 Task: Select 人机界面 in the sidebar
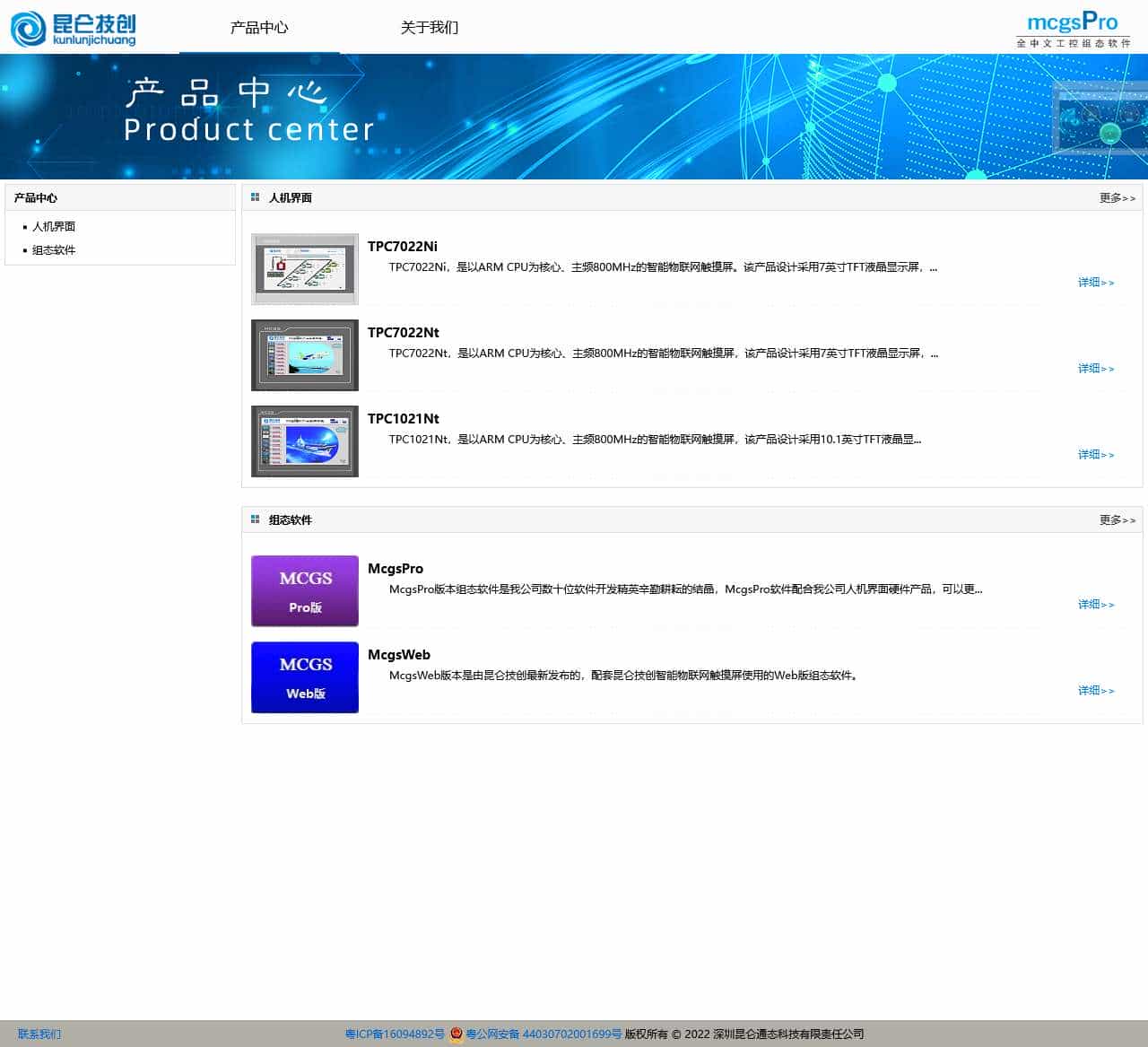click(54, 227)
